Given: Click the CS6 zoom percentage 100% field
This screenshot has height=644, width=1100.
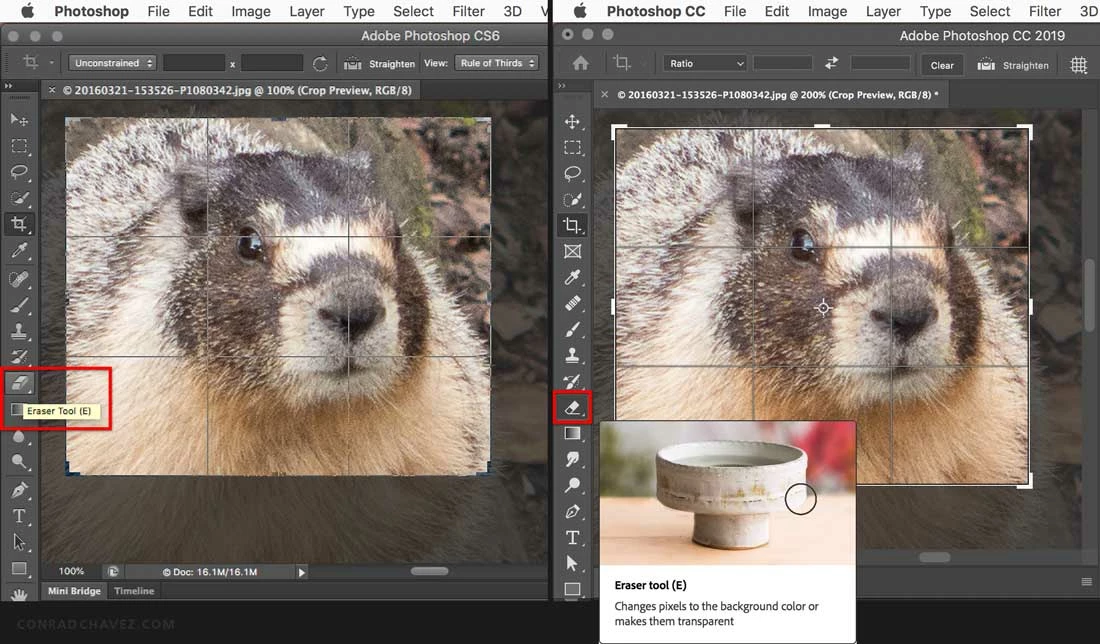Looking at the screenshot, I should (71, 572).
